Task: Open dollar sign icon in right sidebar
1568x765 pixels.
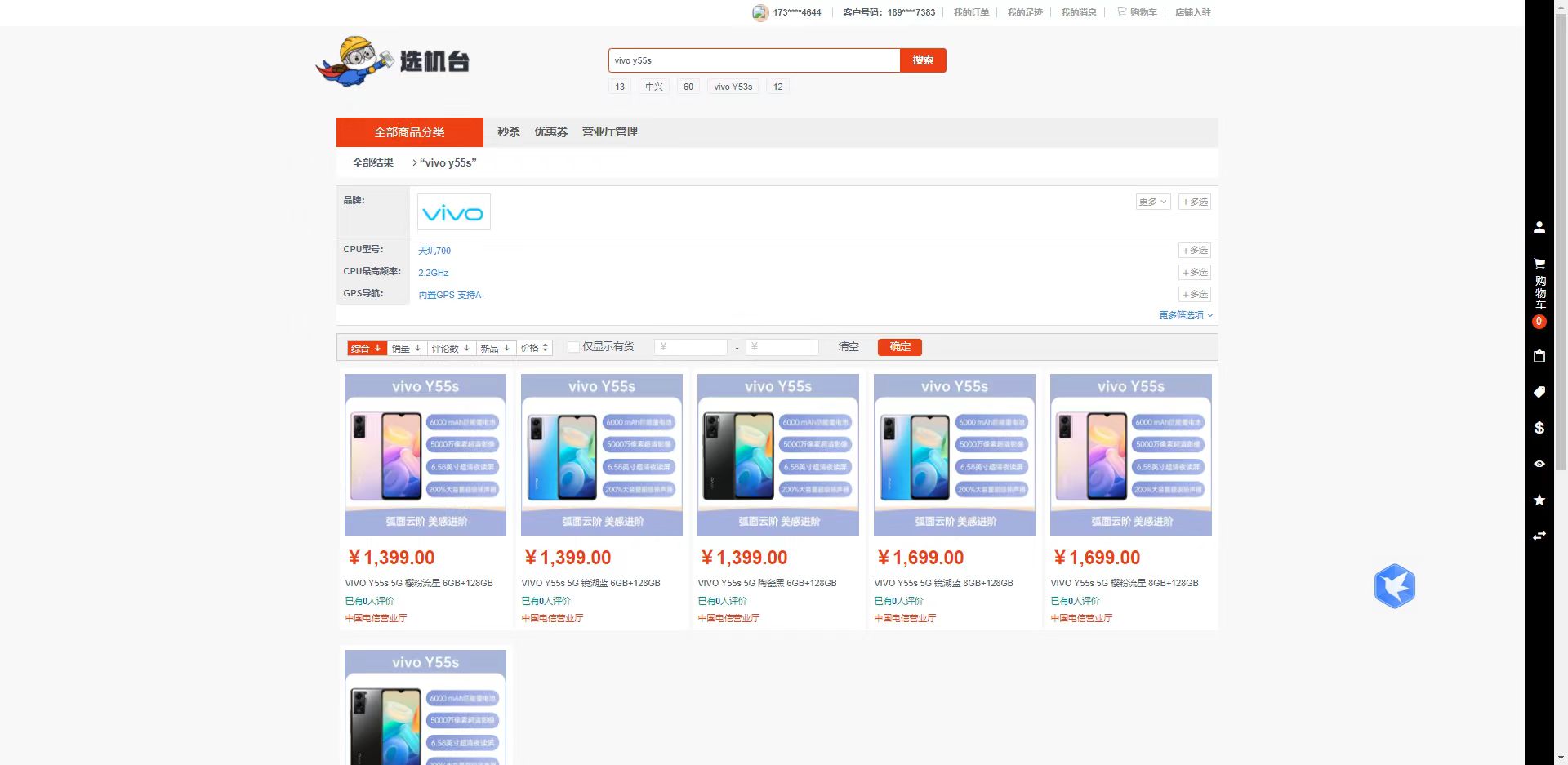Action: (x=1539, y=428)
